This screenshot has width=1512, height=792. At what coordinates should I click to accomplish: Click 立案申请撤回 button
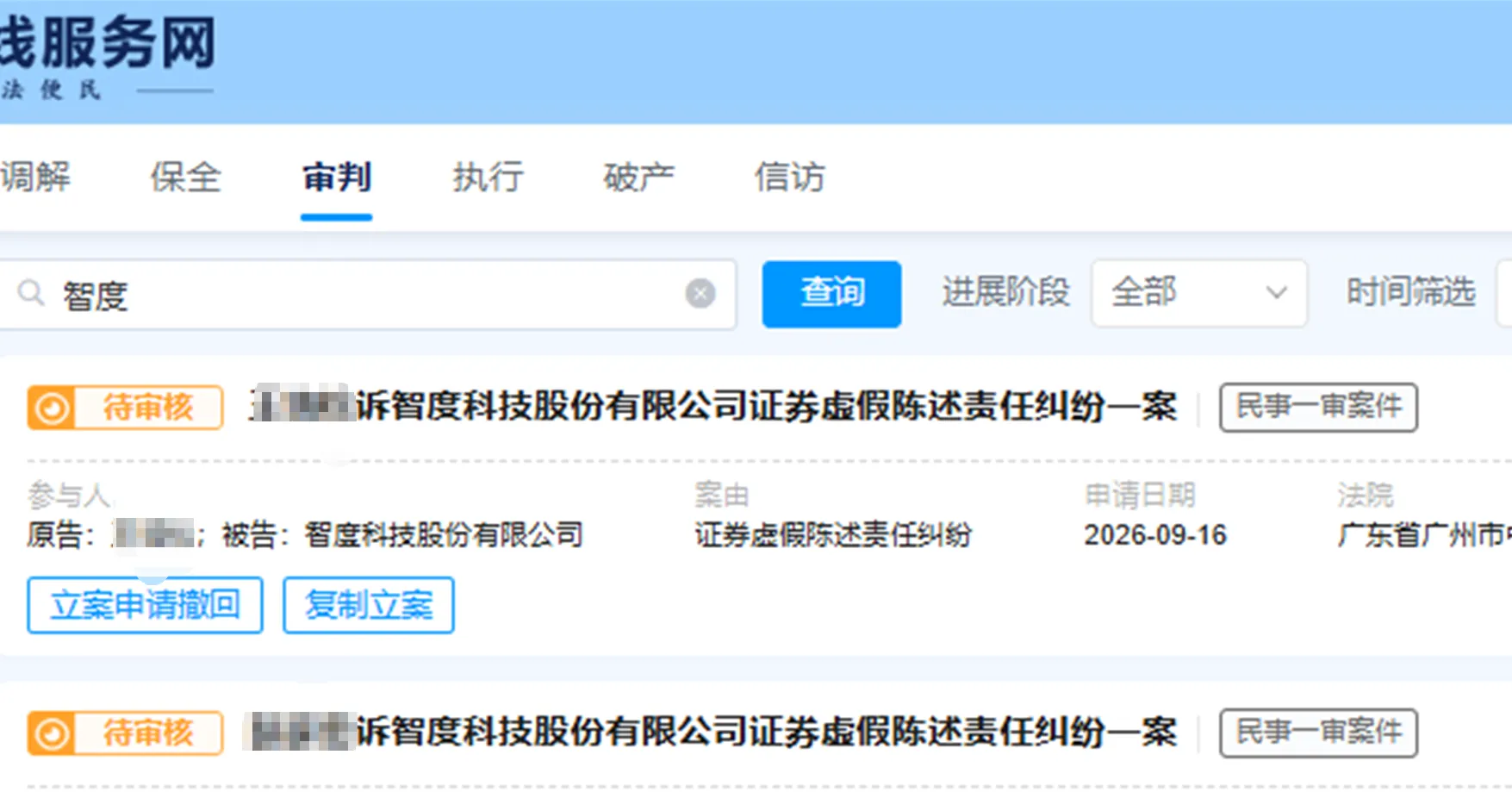point(145,605)
